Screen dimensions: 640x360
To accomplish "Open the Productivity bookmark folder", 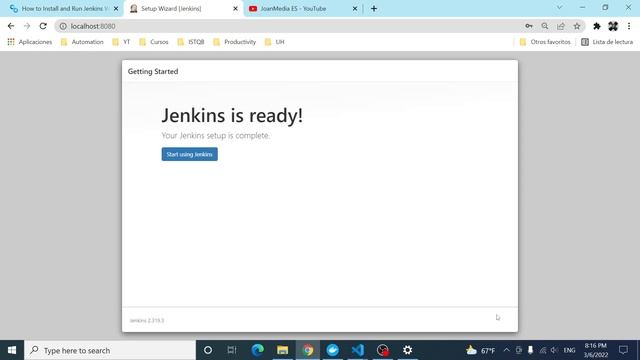I will coord(235,42).
